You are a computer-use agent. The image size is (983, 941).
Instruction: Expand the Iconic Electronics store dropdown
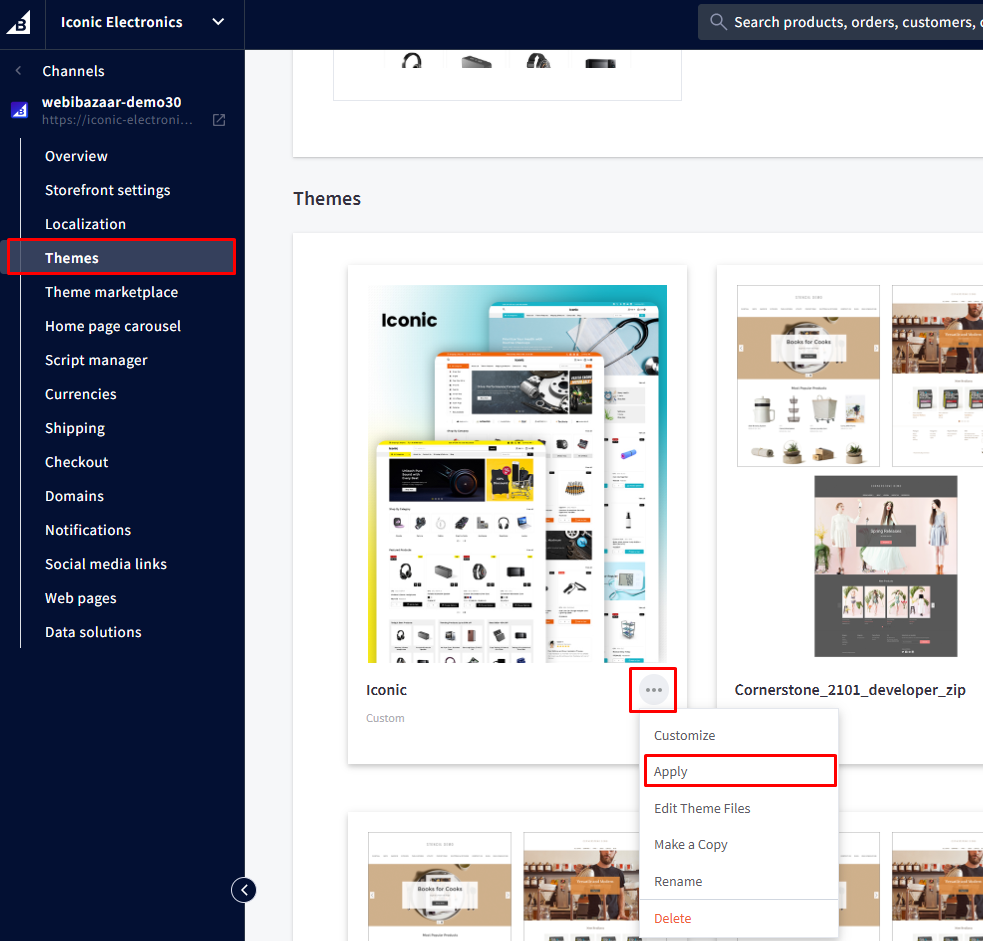218,22
